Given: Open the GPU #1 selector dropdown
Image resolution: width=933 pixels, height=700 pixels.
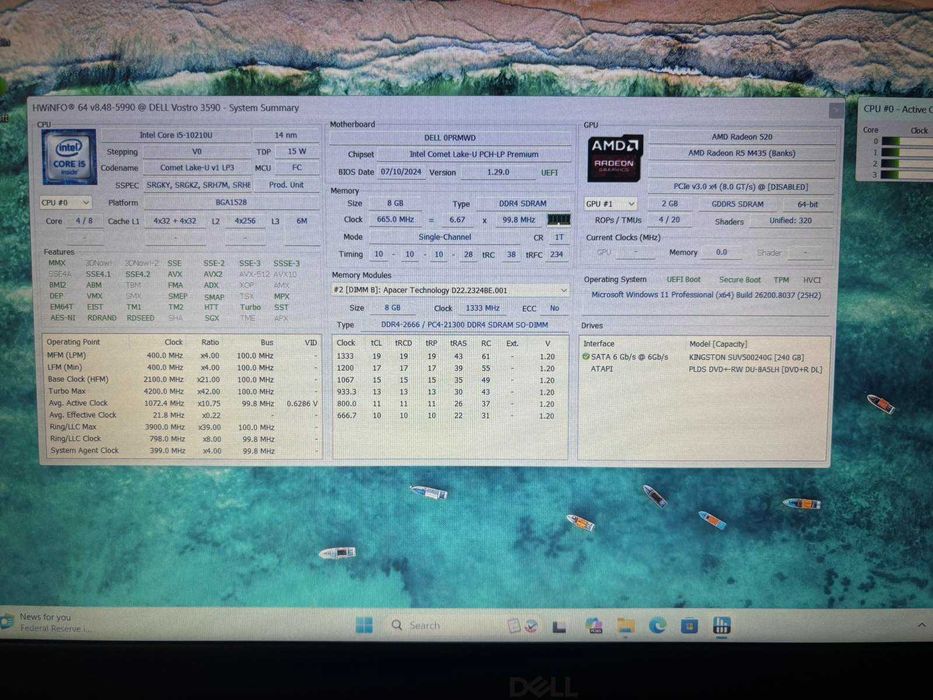Looking at the screenshot, I should click(x=610, y=204).
